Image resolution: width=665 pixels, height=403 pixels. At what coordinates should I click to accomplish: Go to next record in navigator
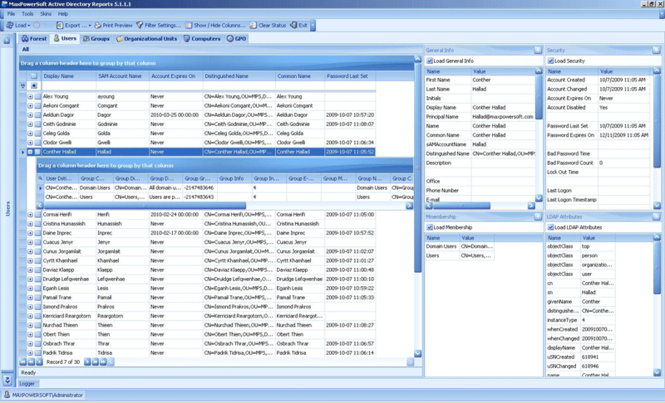87,362
